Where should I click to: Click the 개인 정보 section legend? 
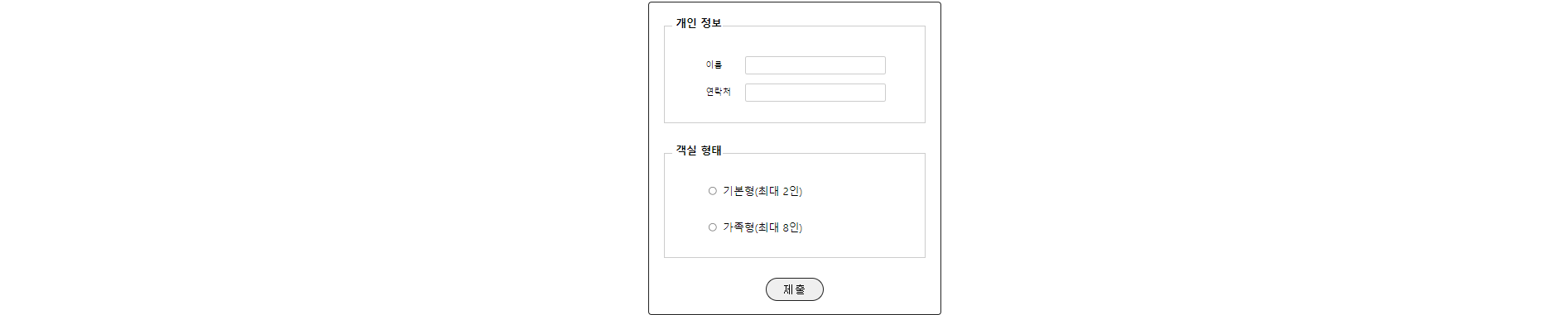(x=699, y=23)
